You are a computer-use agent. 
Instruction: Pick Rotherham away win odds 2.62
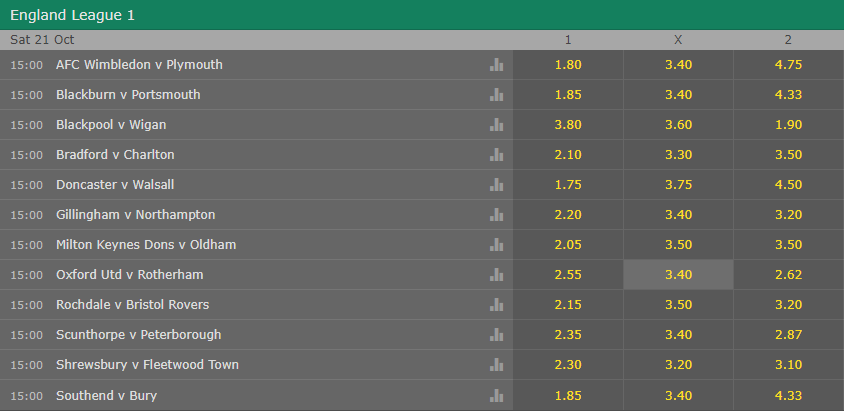pyautogui.click(x=788, y=275)
